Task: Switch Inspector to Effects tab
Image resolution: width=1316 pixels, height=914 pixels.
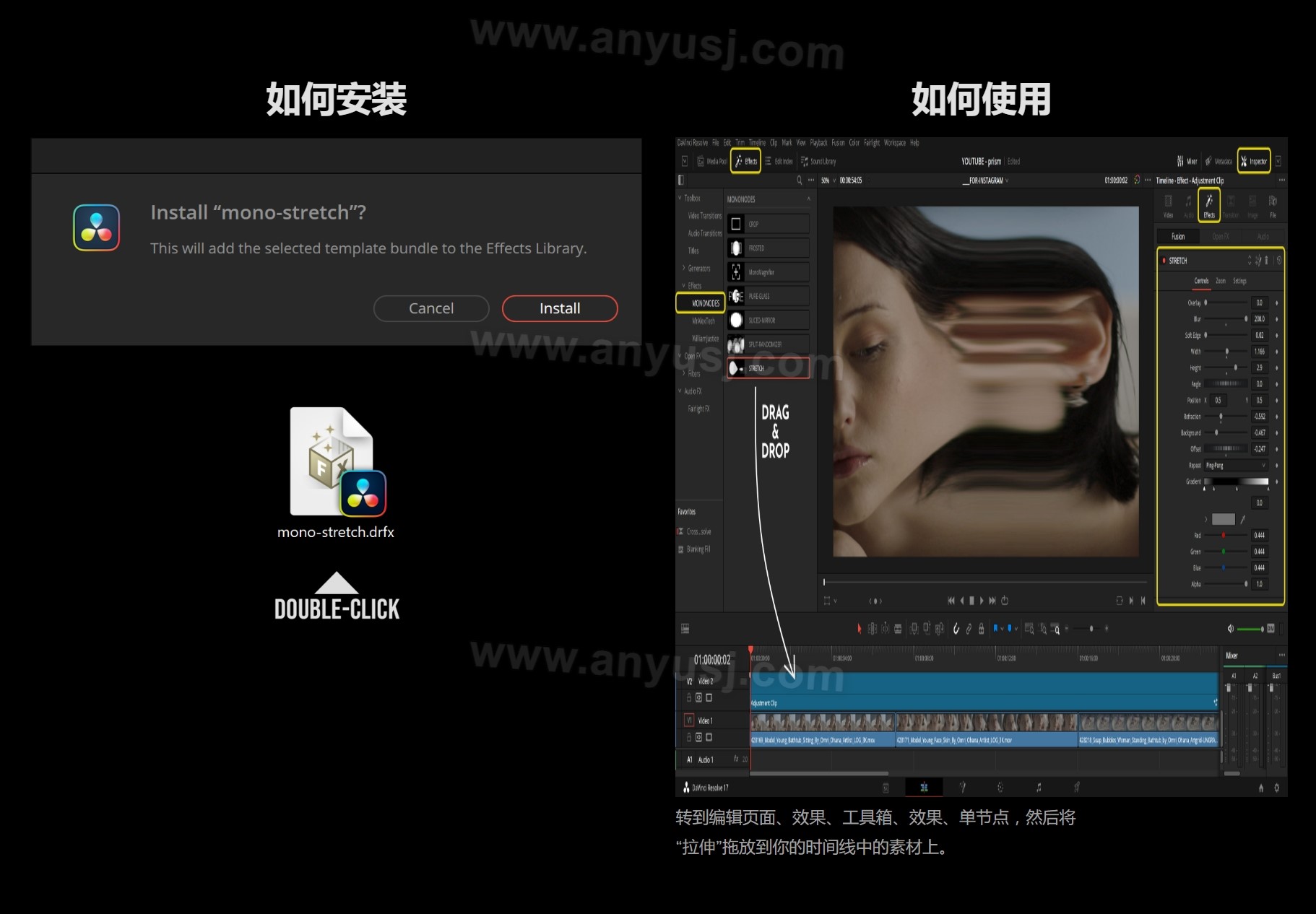Action: pos(1209,205)
